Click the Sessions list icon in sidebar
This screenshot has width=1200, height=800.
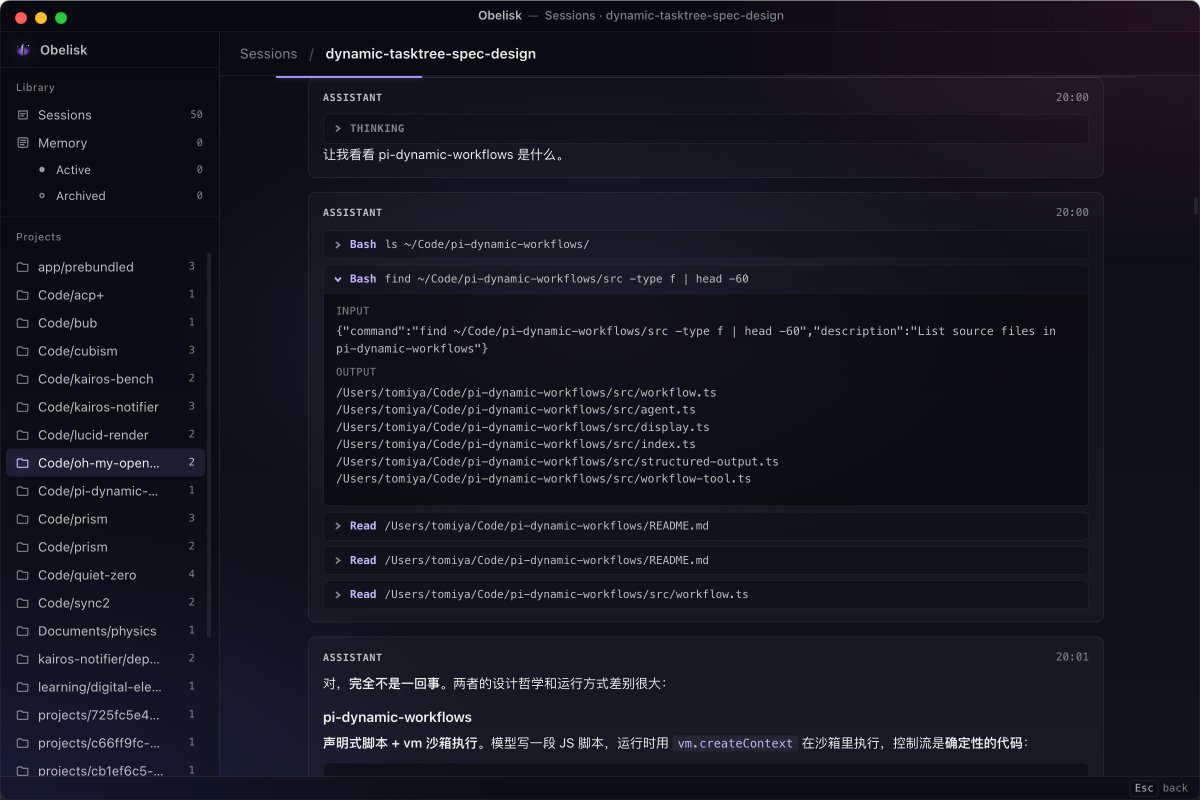click(x=23, y=115)
